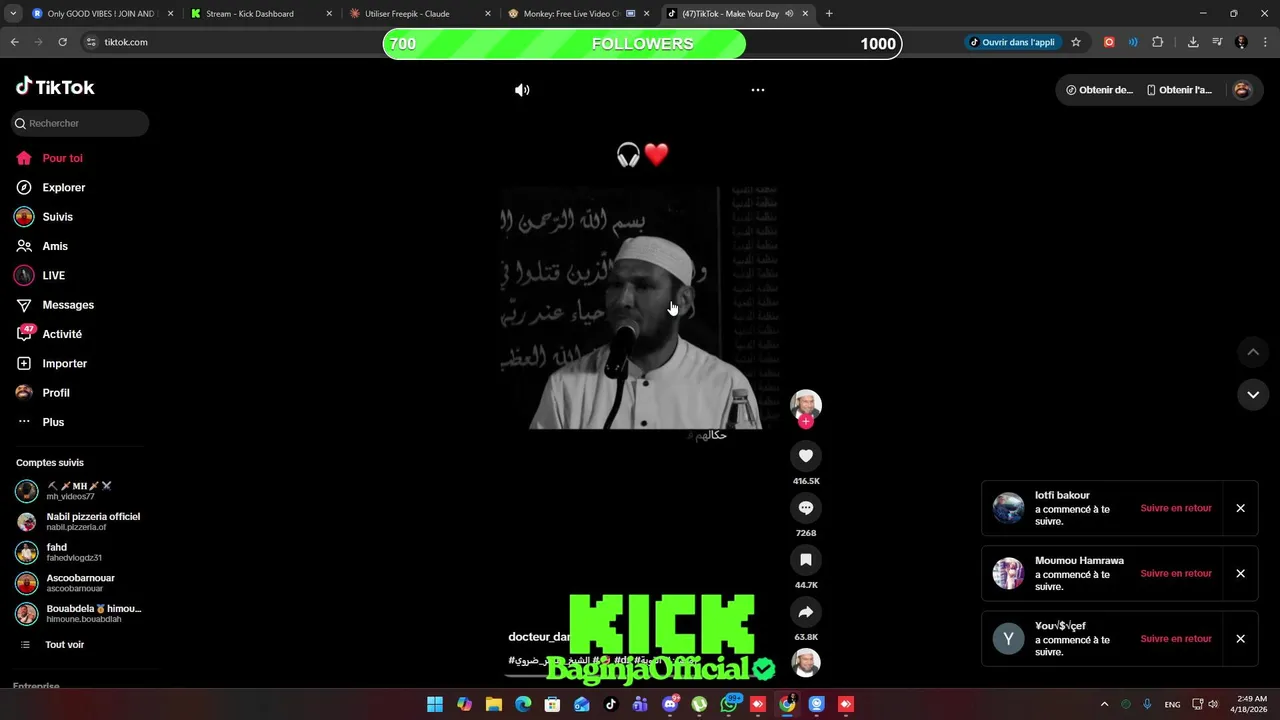This screenshot has width=1280, height=720.
Task: Open Discord from the taskbar
Action: pos(670,704)
